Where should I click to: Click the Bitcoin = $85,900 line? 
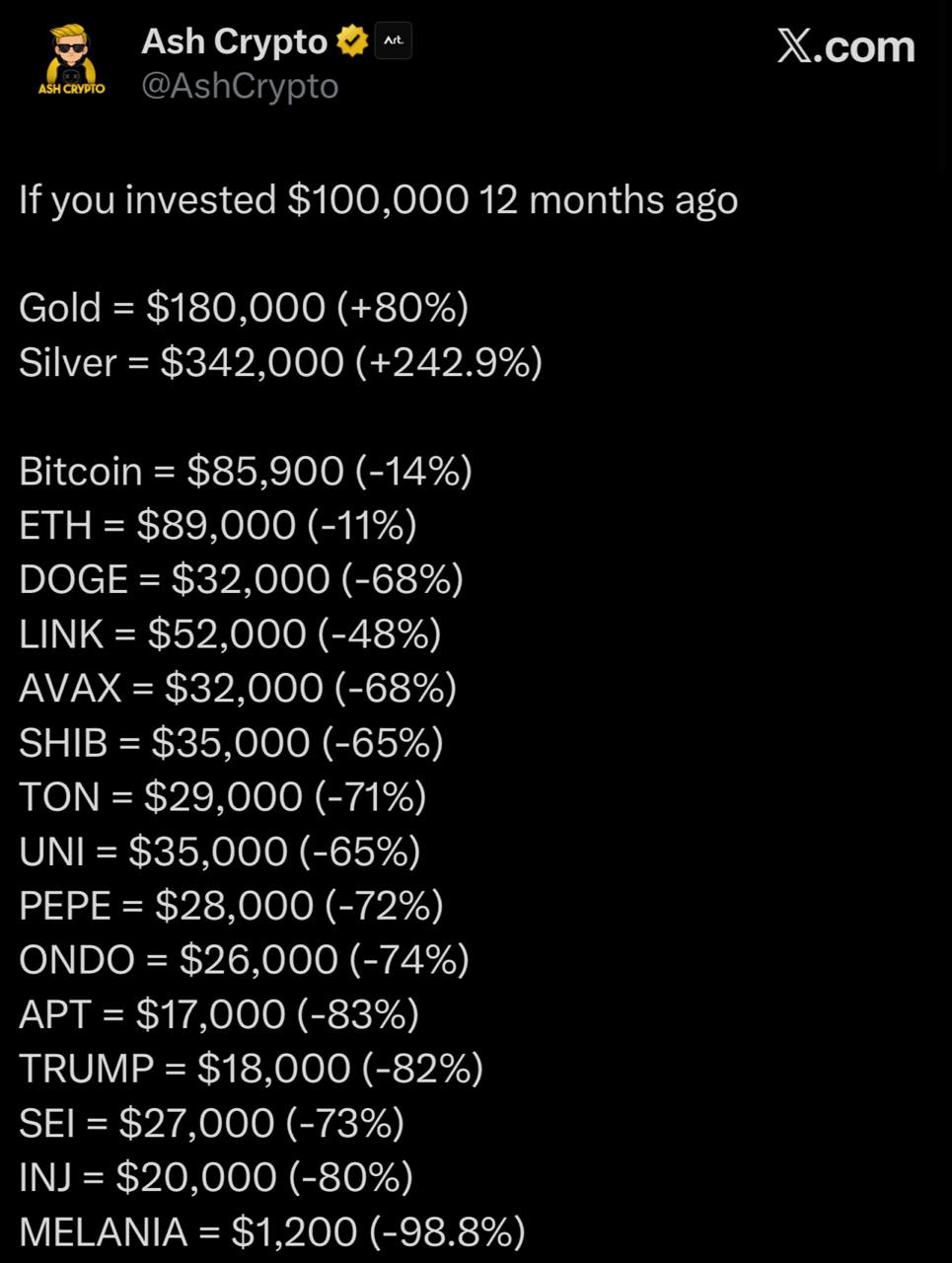click(x=246, y=471)
